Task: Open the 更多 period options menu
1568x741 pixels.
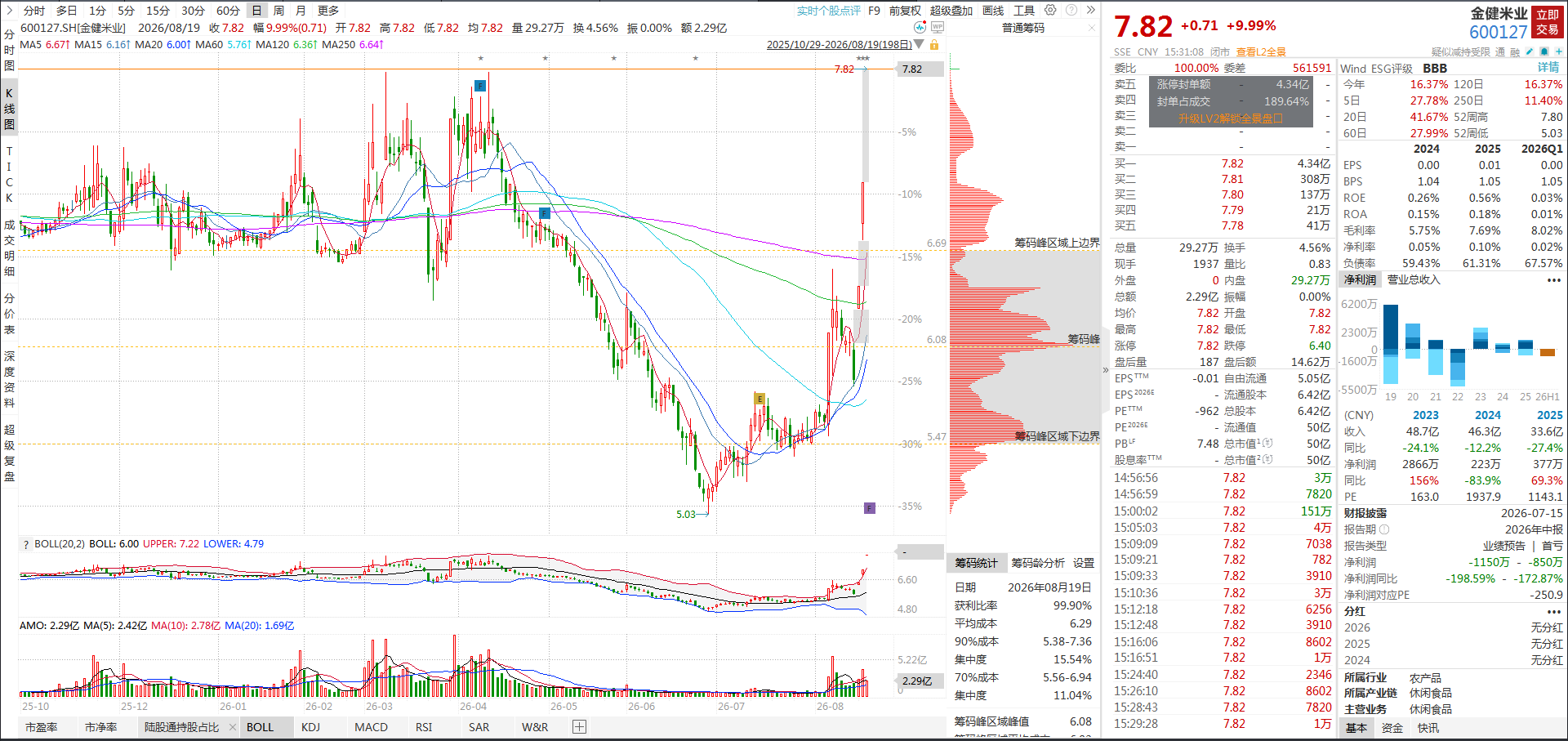Action: (x=328, y=11)
